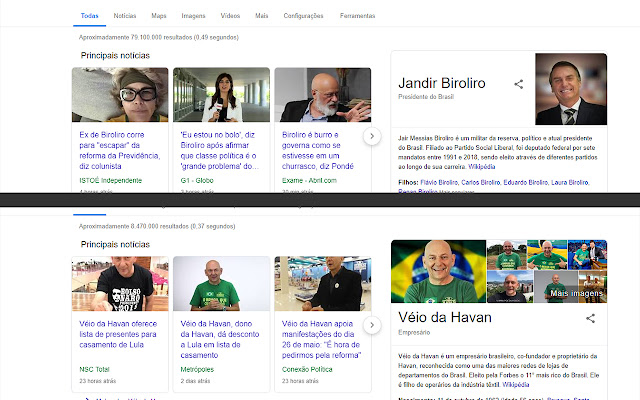Click Conexão Política source label

tap(307, 369)
